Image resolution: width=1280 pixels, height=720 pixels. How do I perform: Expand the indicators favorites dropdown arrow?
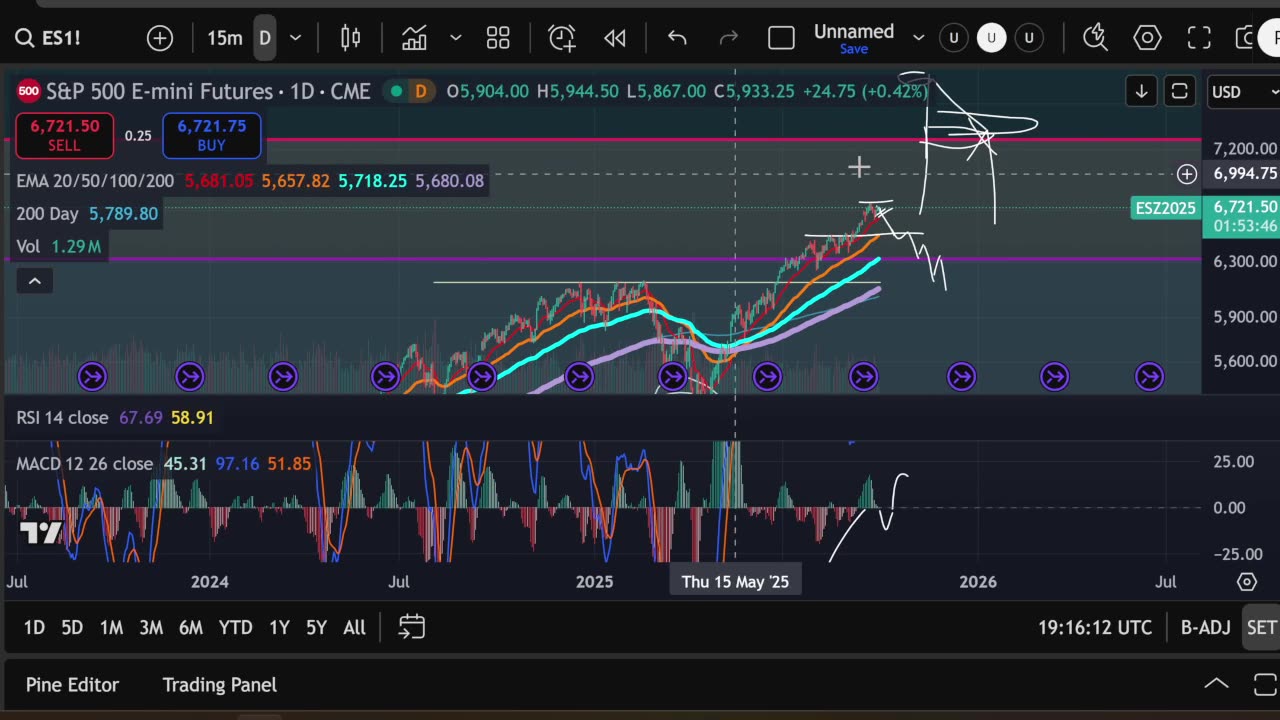[455, 38]
